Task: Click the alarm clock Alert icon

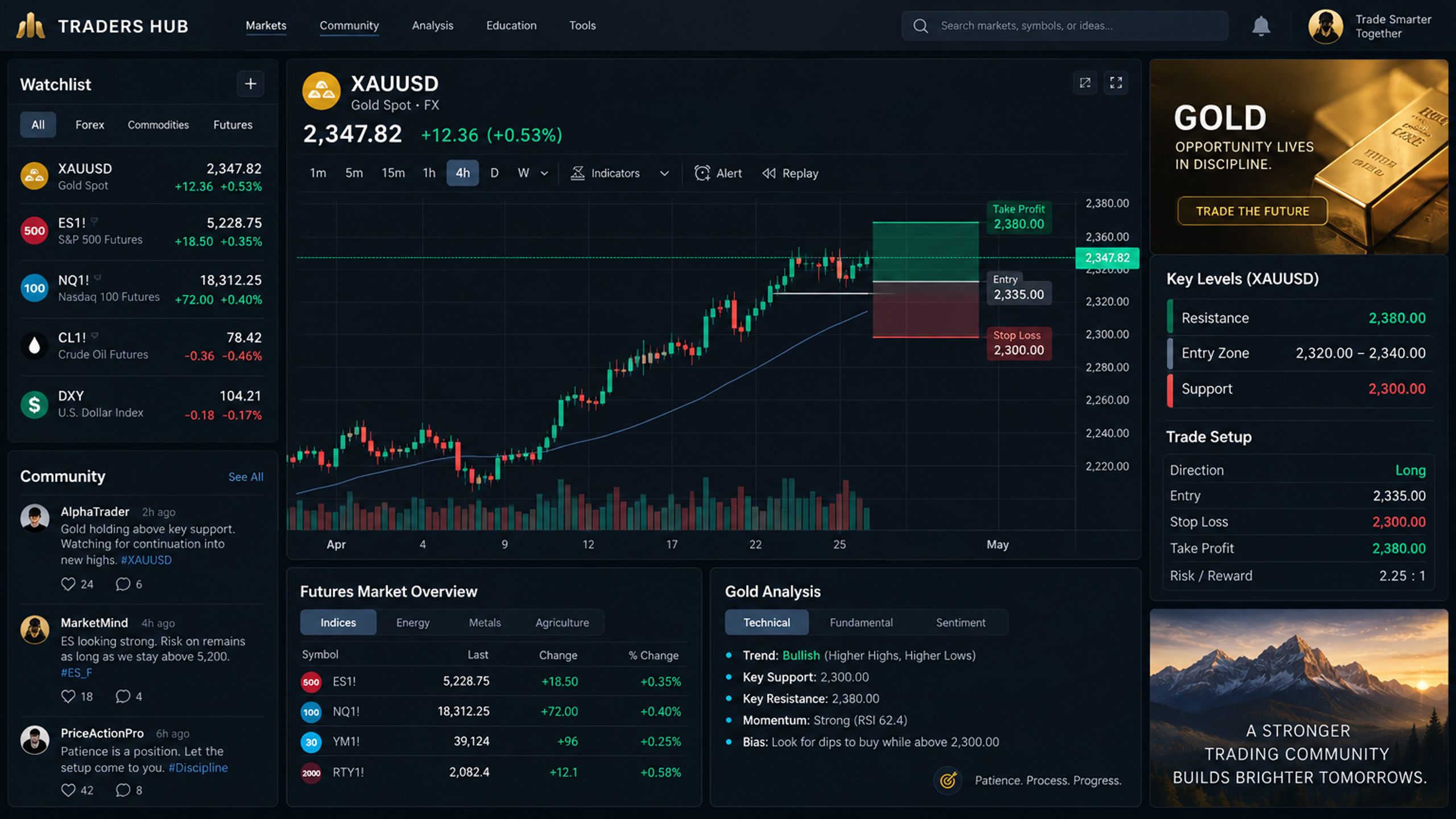Action: (702, 173)
